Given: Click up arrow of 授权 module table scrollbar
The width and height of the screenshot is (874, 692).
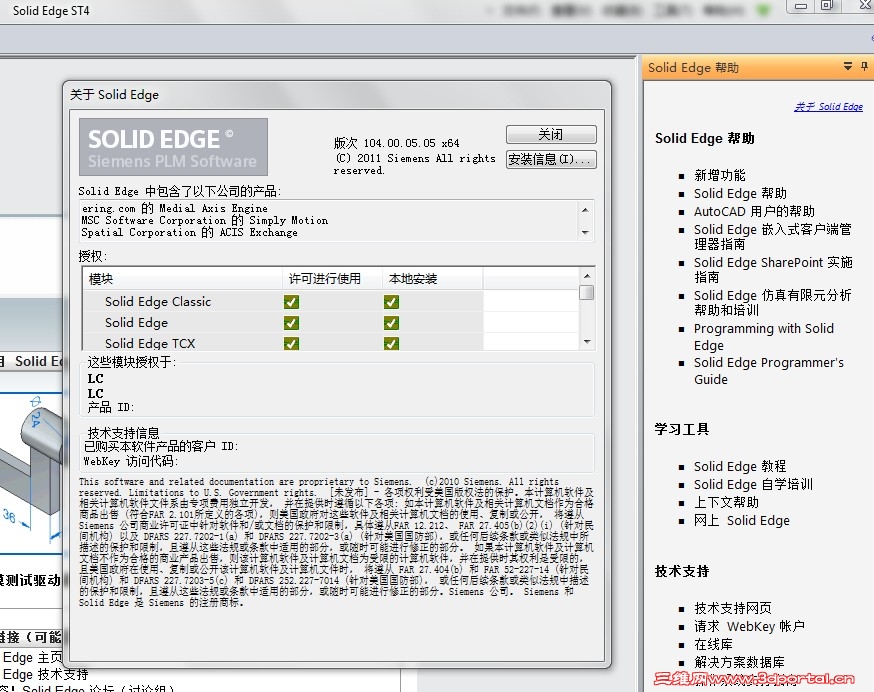Looking at the screenshot, I should (x=586, y=276).
